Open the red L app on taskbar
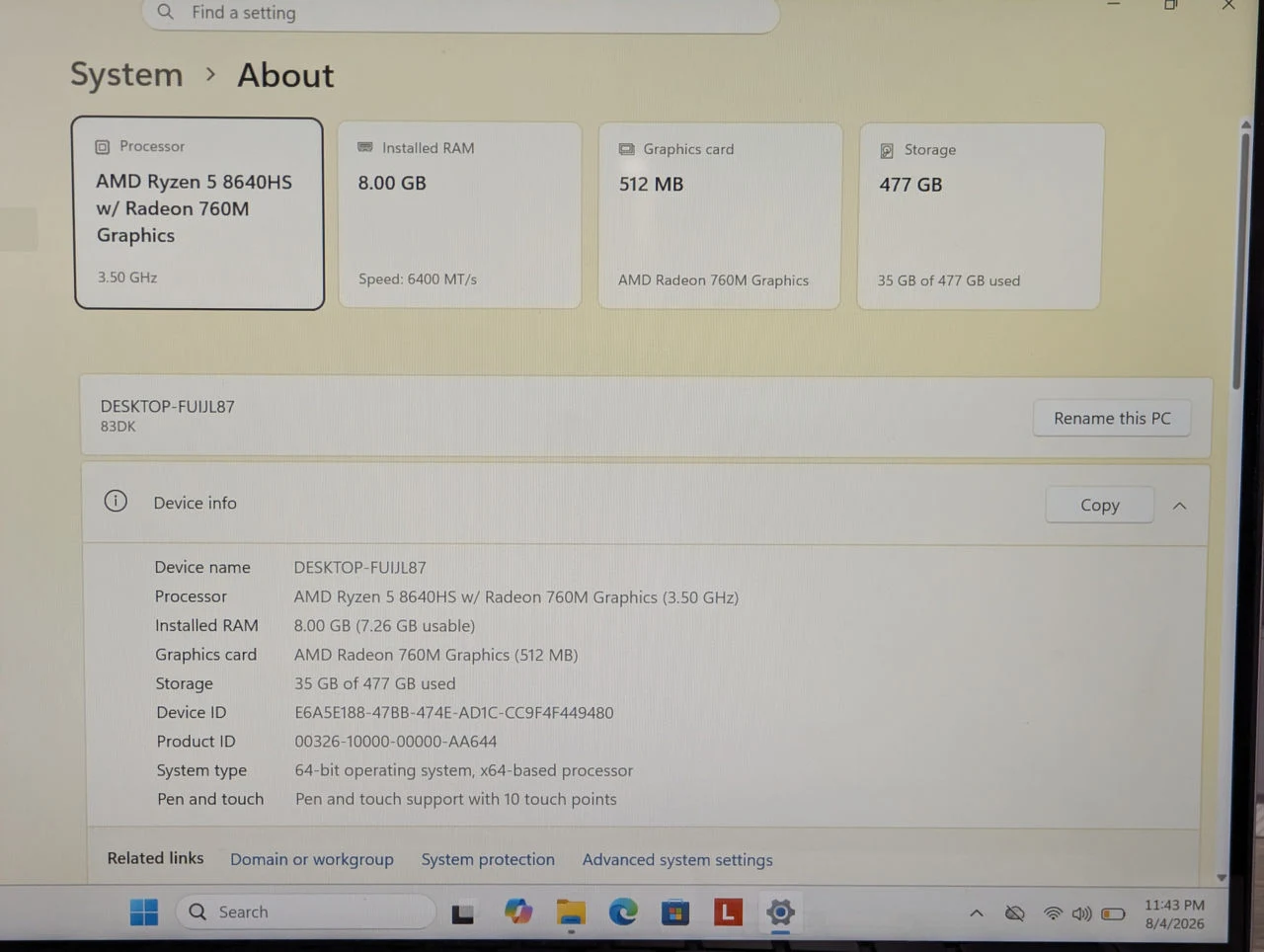Viewport: 1264px width, 952px height. (728, 912)
